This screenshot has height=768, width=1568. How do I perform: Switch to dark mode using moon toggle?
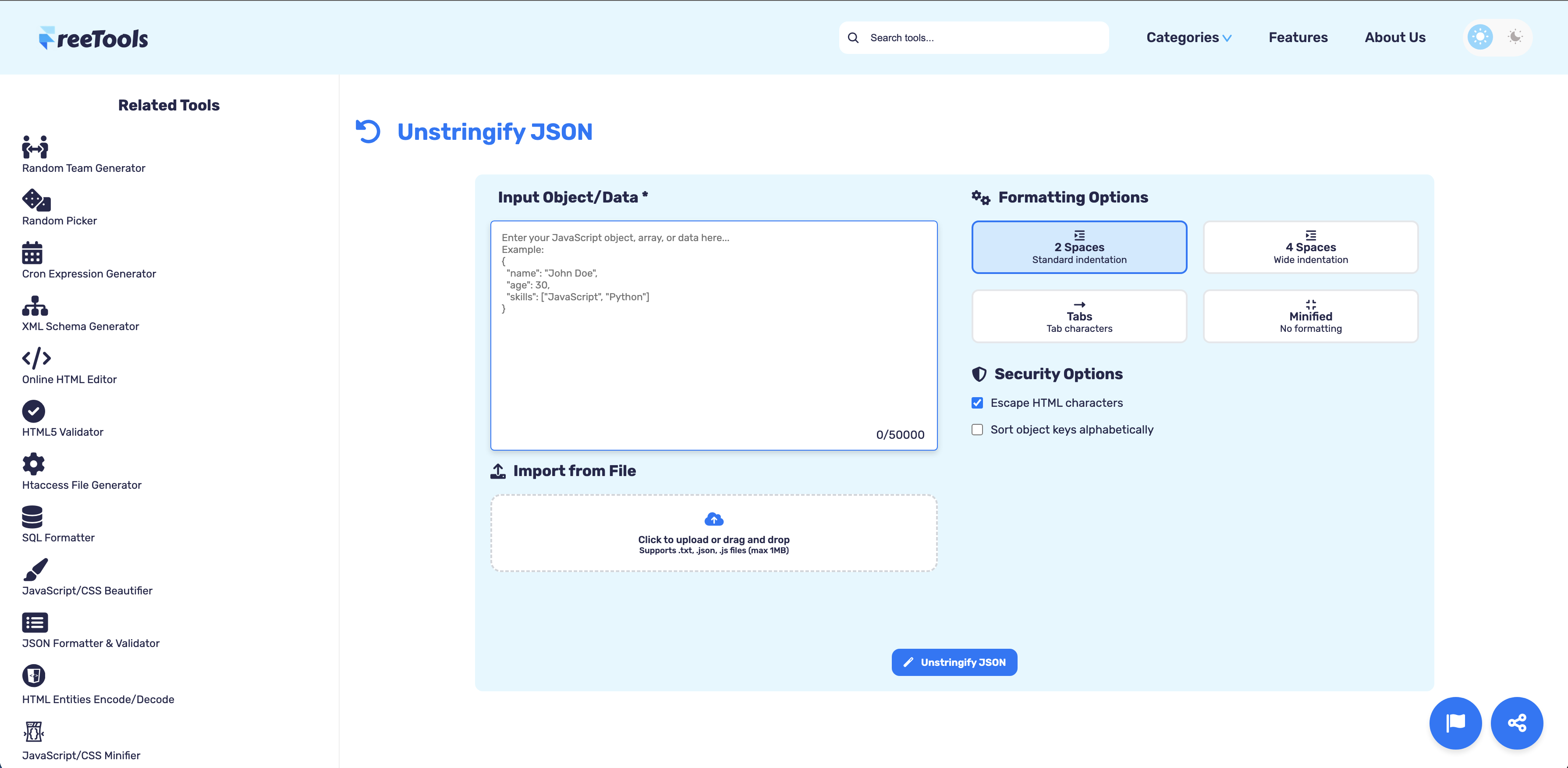tap(1515, 37)
